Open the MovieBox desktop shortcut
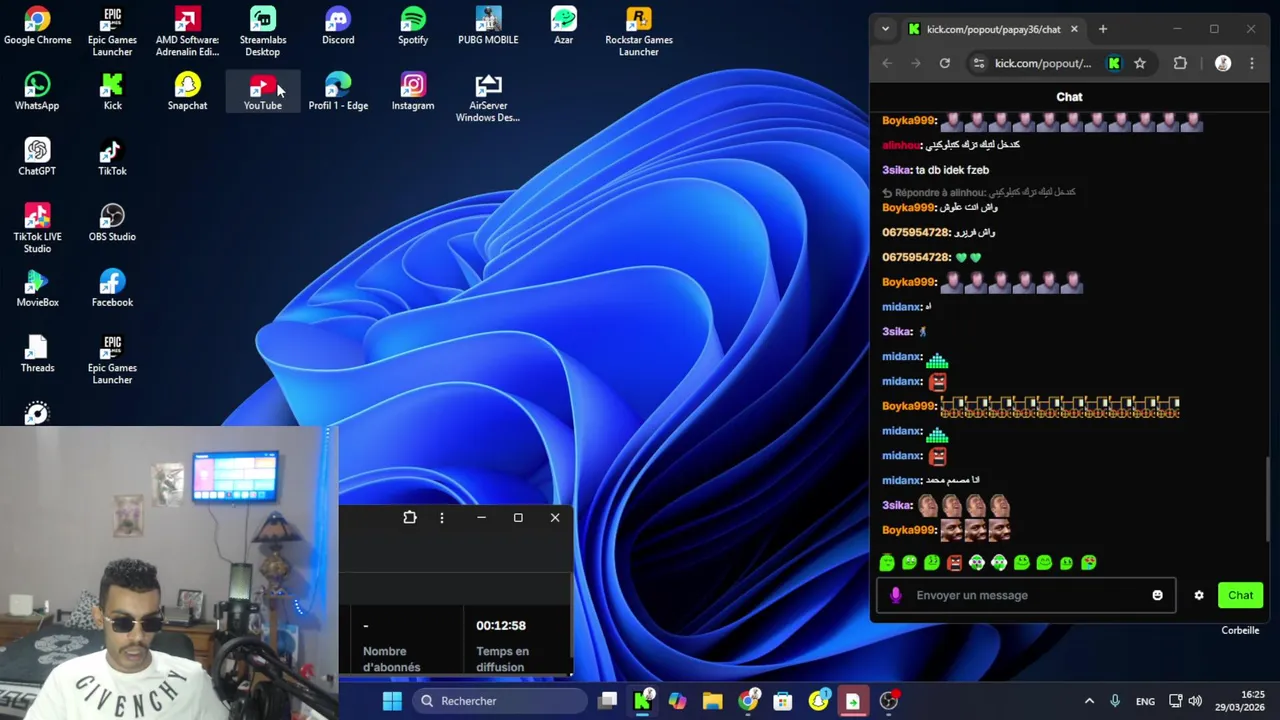Image resolution: width=1280 pixels, height=720 pixels. pyautogui.click(x=37, y=288)
